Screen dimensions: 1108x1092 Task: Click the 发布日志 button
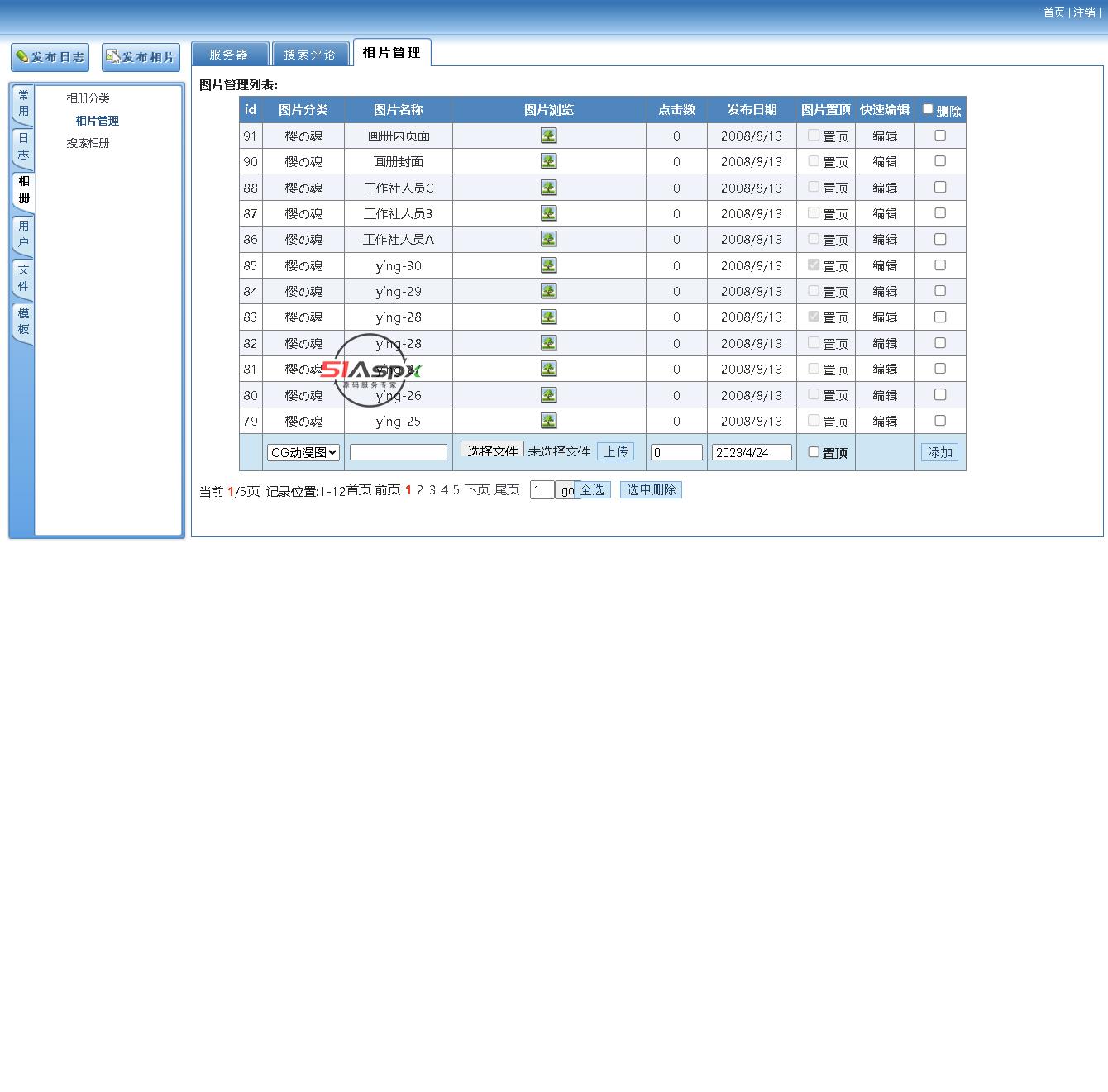pyautogui.click(x=50, y=57)
